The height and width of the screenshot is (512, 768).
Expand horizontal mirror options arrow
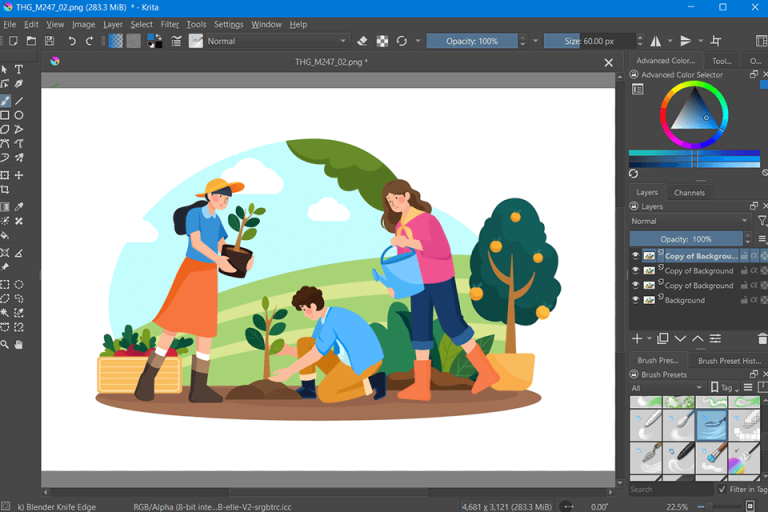tap(670, 41)
